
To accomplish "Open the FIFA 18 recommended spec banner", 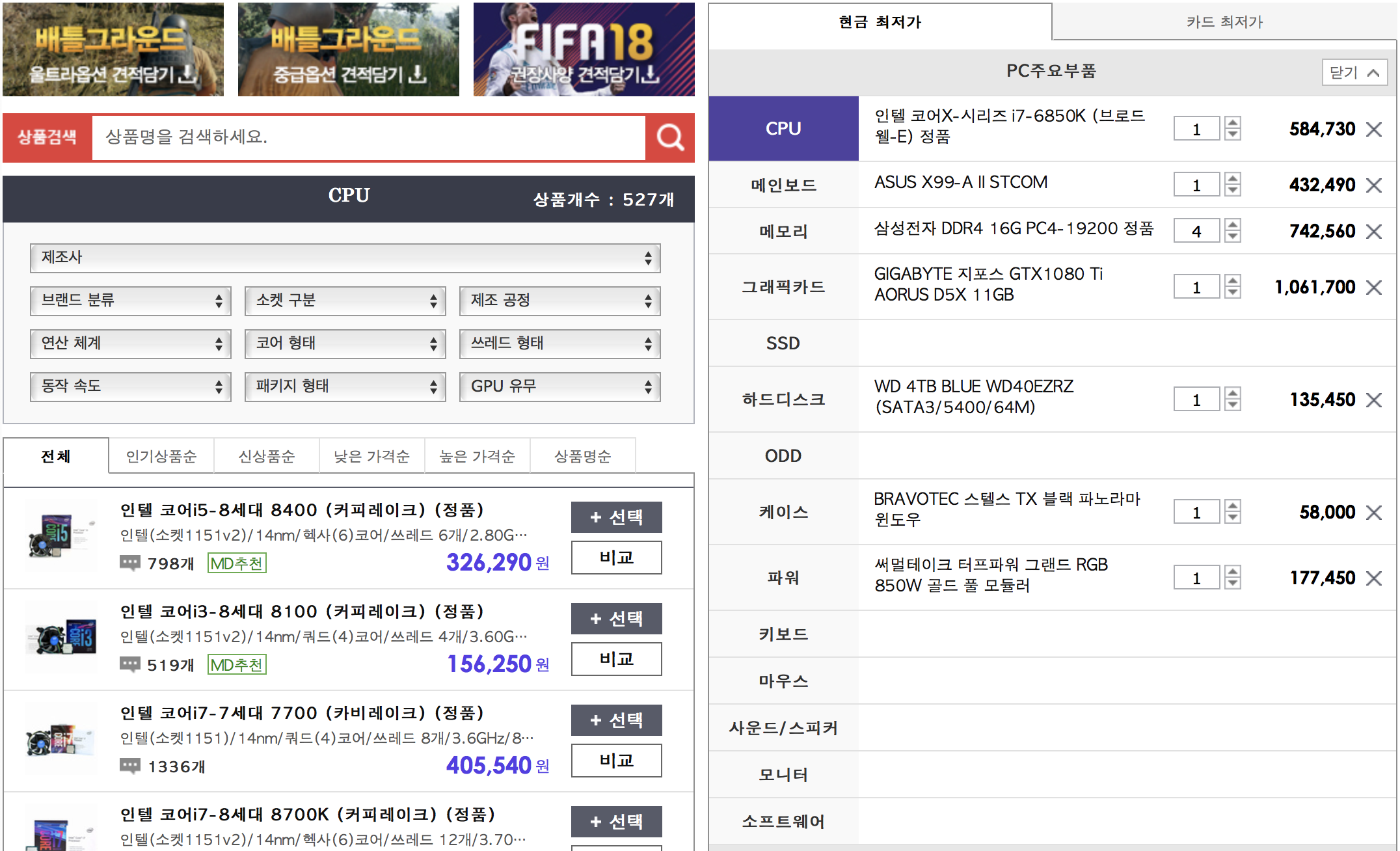I will tap(584, 49).
